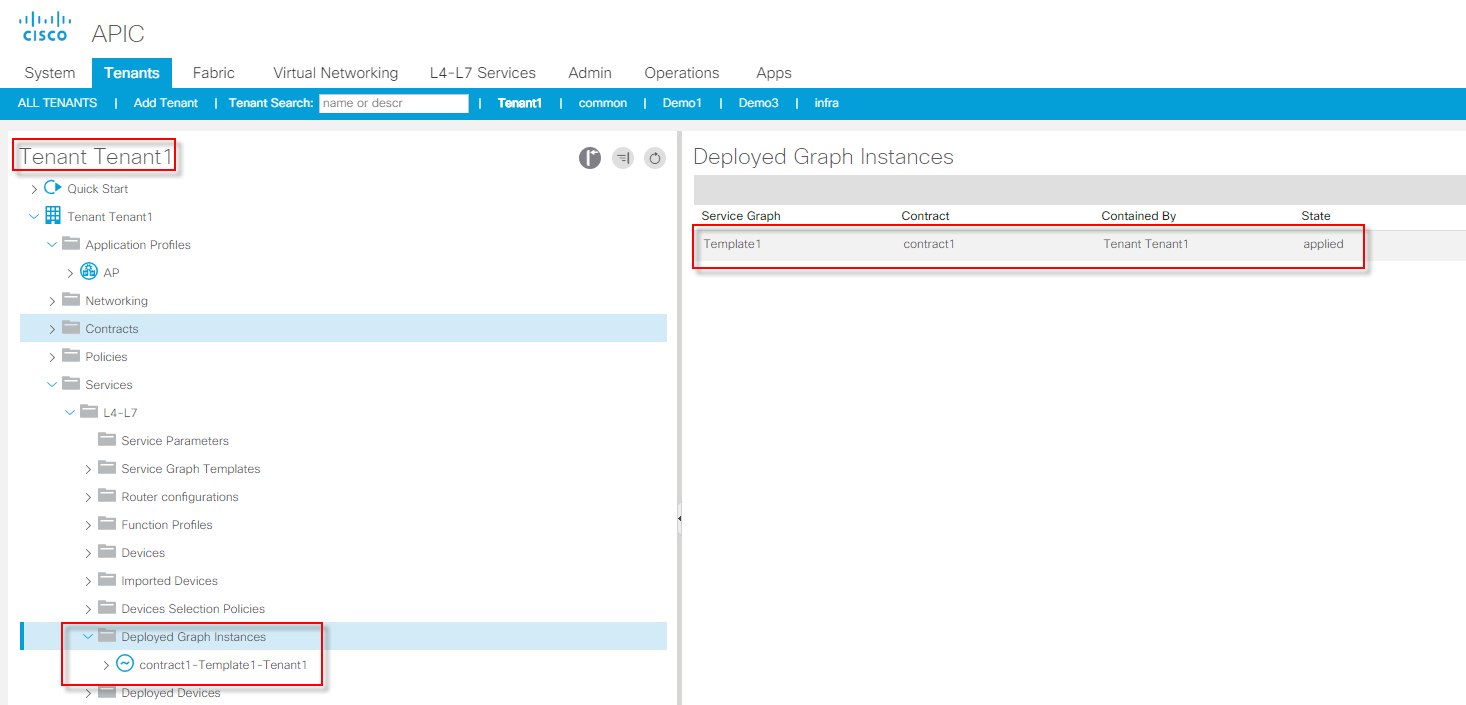Click the L4-L7 folder icon in tree
The width and height of the screenshot is (1466, 705).
click(89, 412)
